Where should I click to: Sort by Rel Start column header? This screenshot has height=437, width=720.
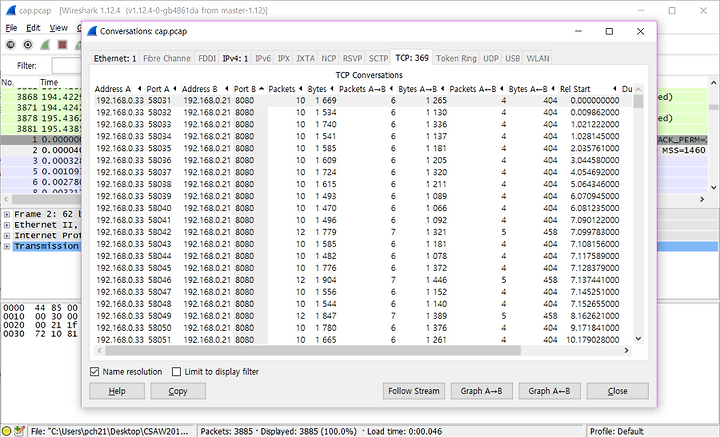click(x=588, y=89)
